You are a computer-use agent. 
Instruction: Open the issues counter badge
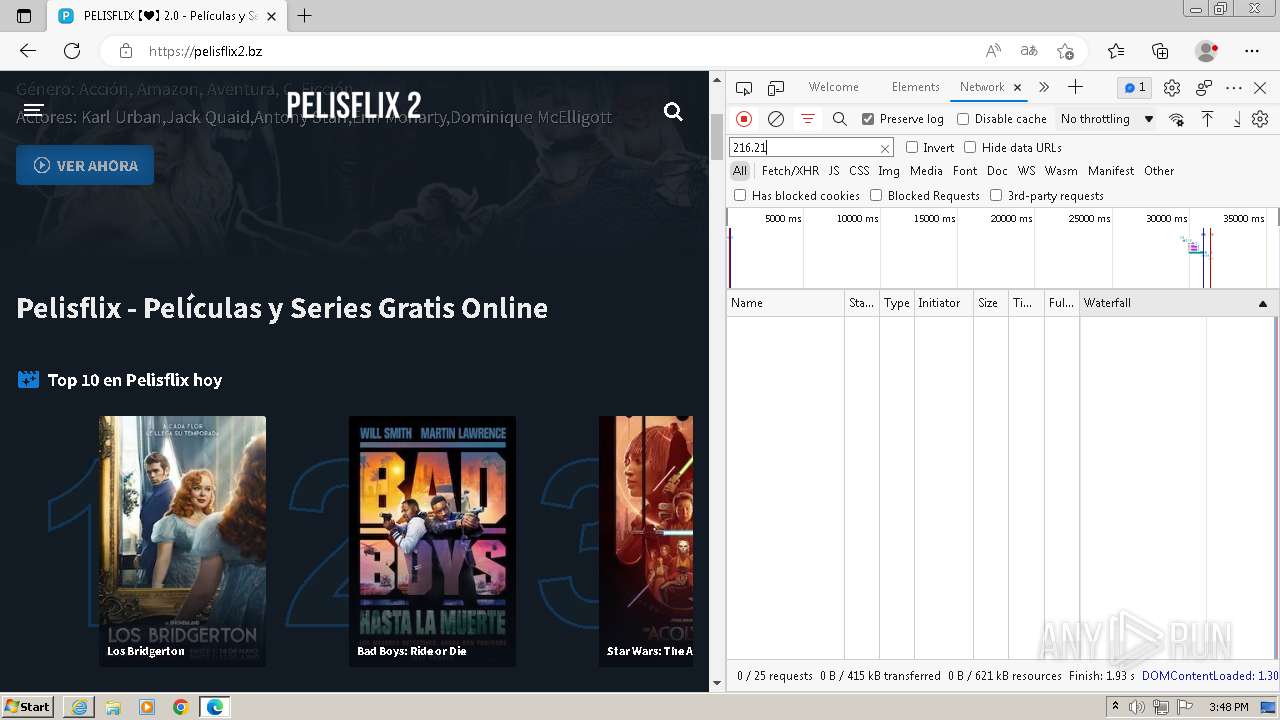pyautogui.click(x=1134, y=88)
